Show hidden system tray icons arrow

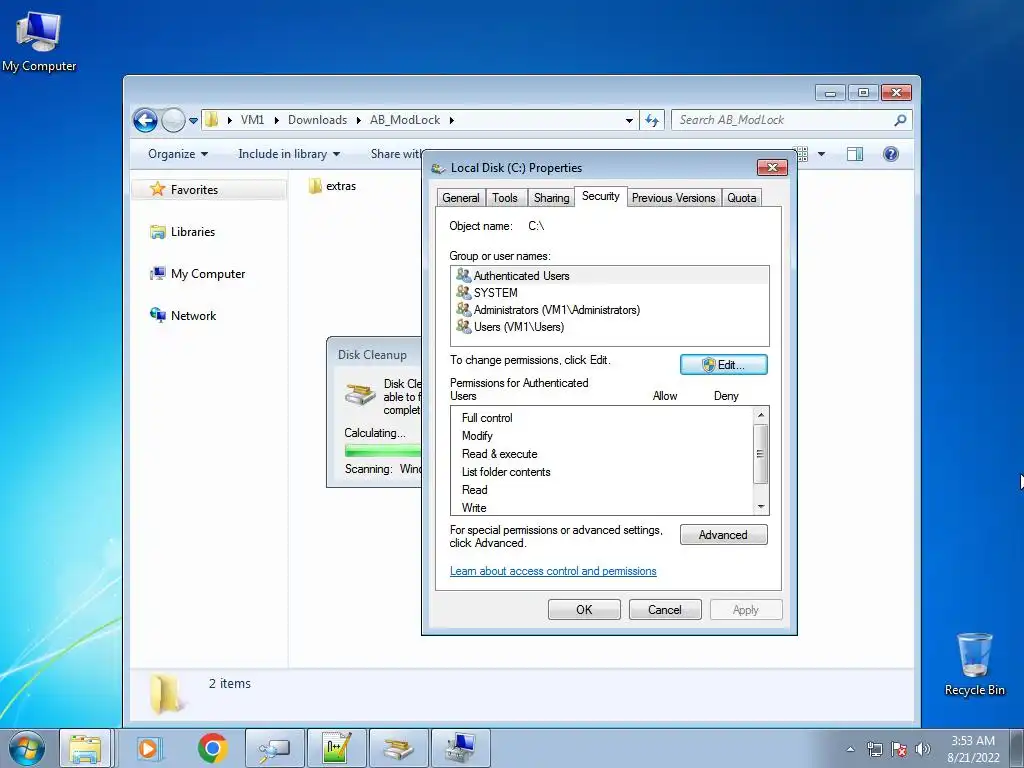(x=850, y=749)
